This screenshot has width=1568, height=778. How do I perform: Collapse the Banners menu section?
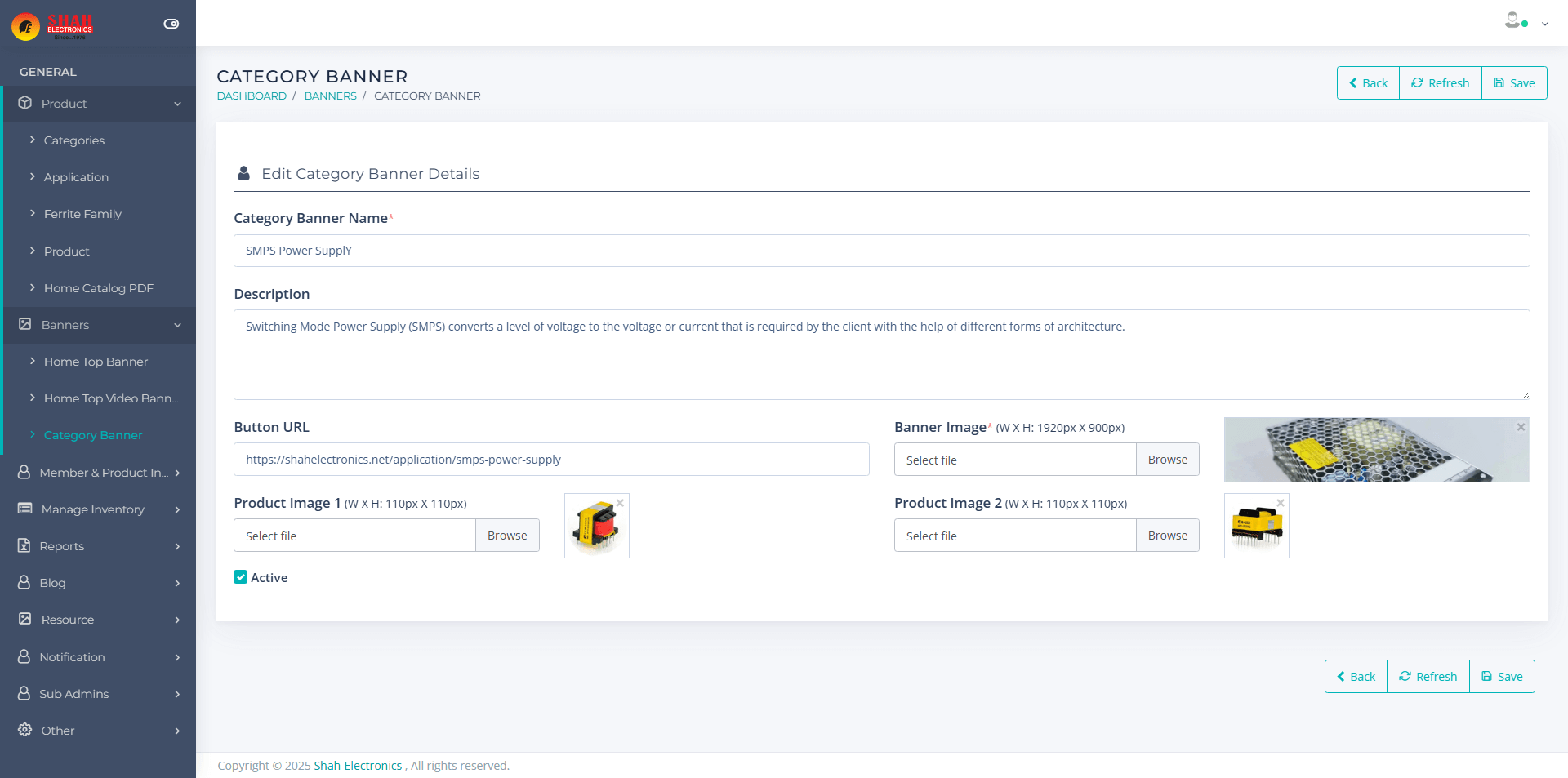click(x=177, y=325)
